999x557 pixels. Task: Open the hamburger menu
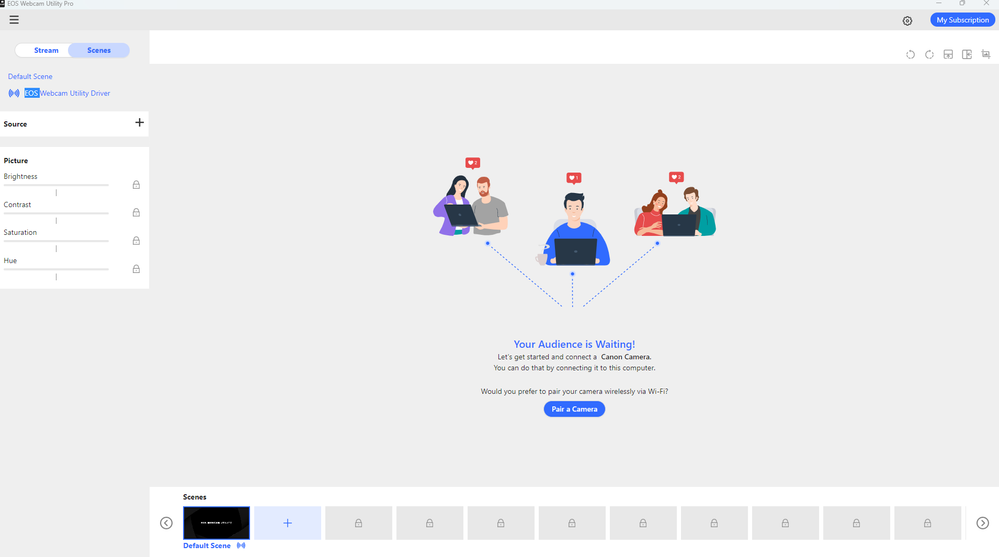pyautogui.click(x=14, y=20)
